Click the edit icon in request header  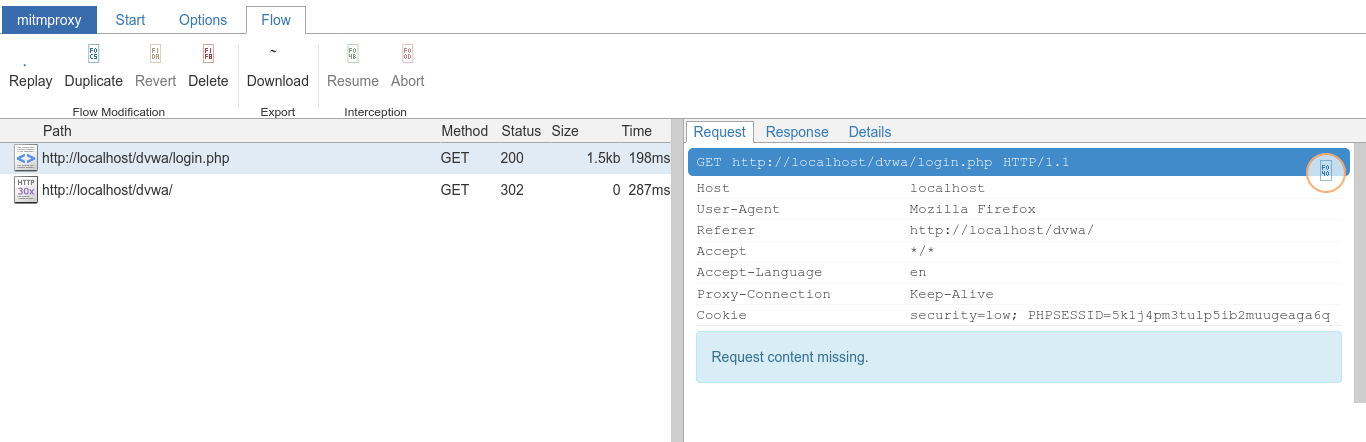[1325, 171]
